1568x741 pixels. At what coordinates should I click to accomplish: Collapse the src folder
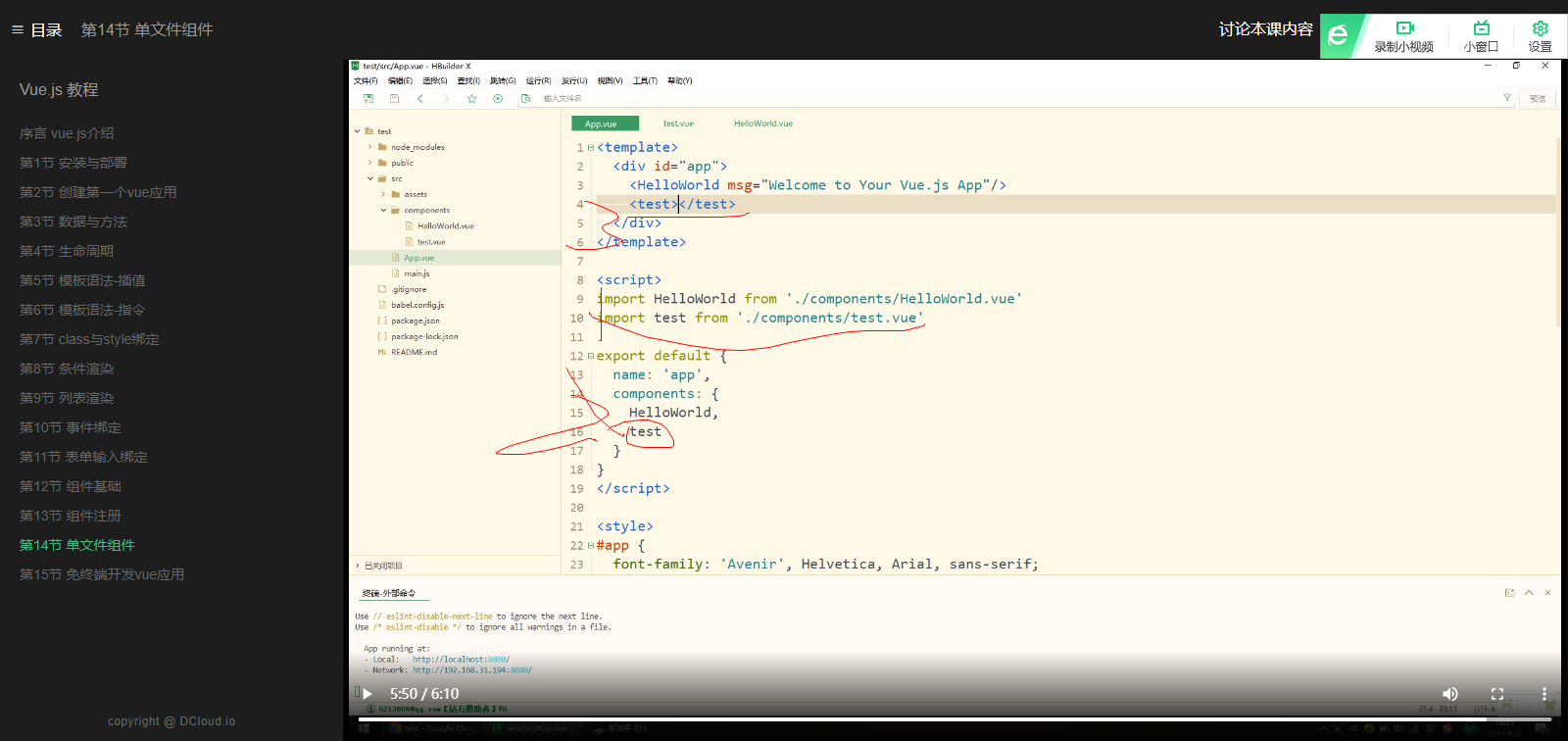pos(370,178)
